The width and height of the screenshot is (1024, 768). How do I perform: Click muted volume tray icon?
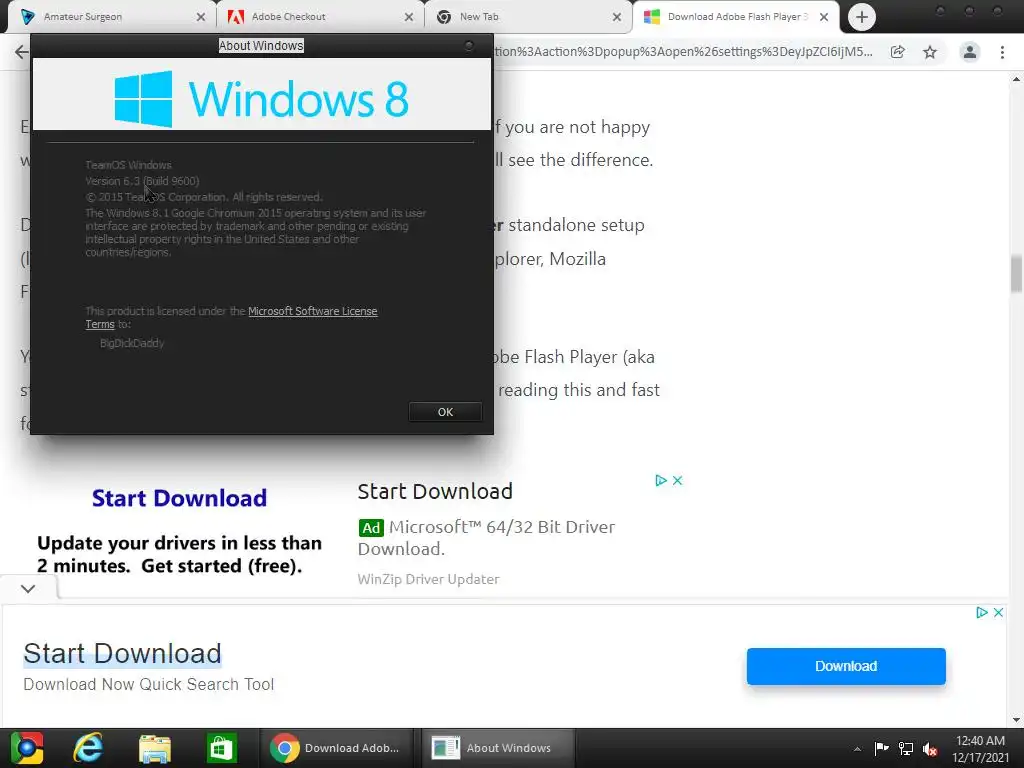930,749
